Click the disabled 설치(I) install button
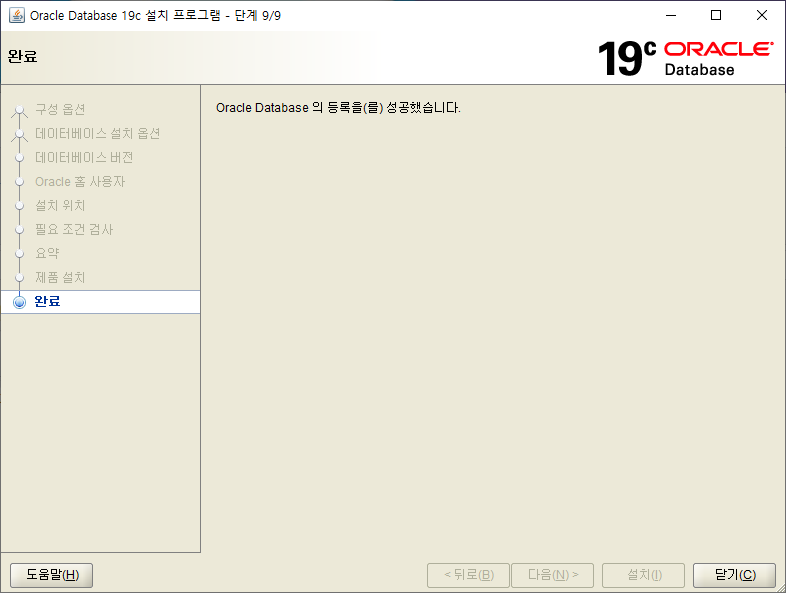786x593 pixels. coord(644,574)
